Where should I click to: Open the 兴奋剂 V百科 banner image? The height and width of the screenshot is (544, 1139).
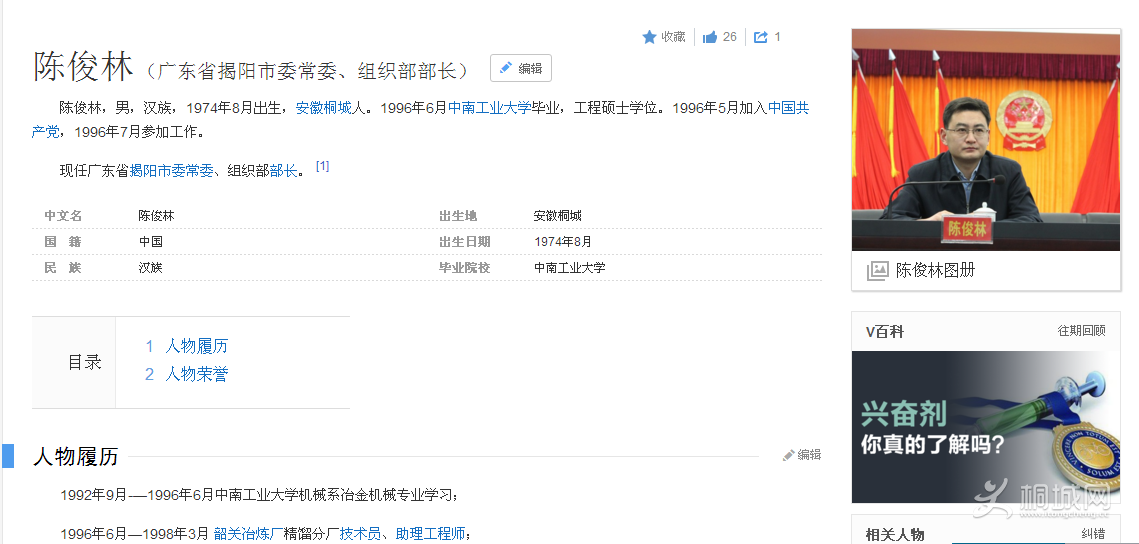pos(985,427)
